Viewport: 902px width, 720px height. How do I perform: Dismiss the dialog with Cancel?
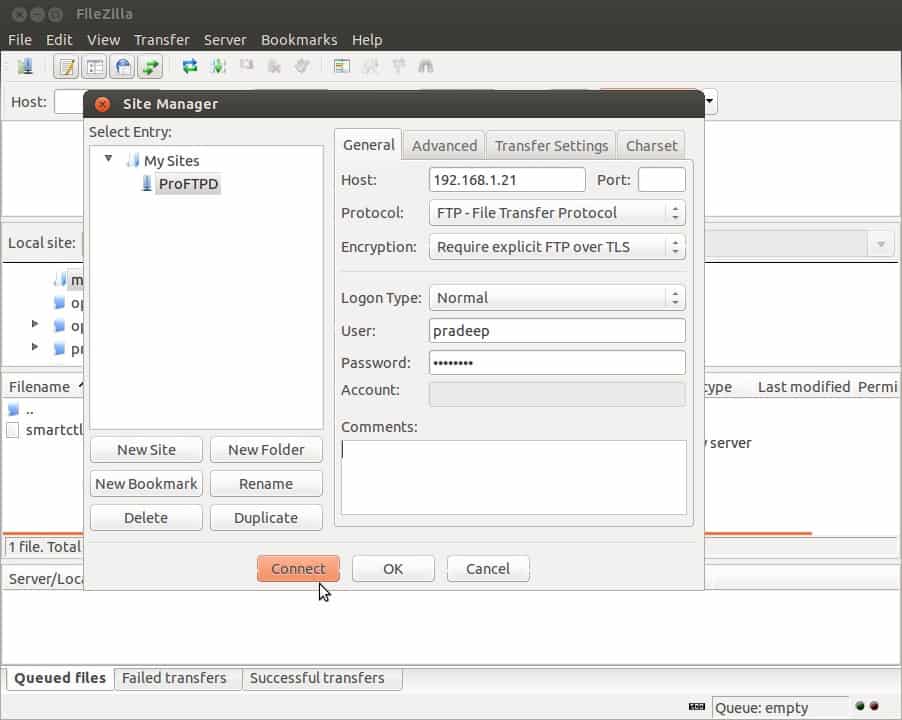[x=488, y=569]
